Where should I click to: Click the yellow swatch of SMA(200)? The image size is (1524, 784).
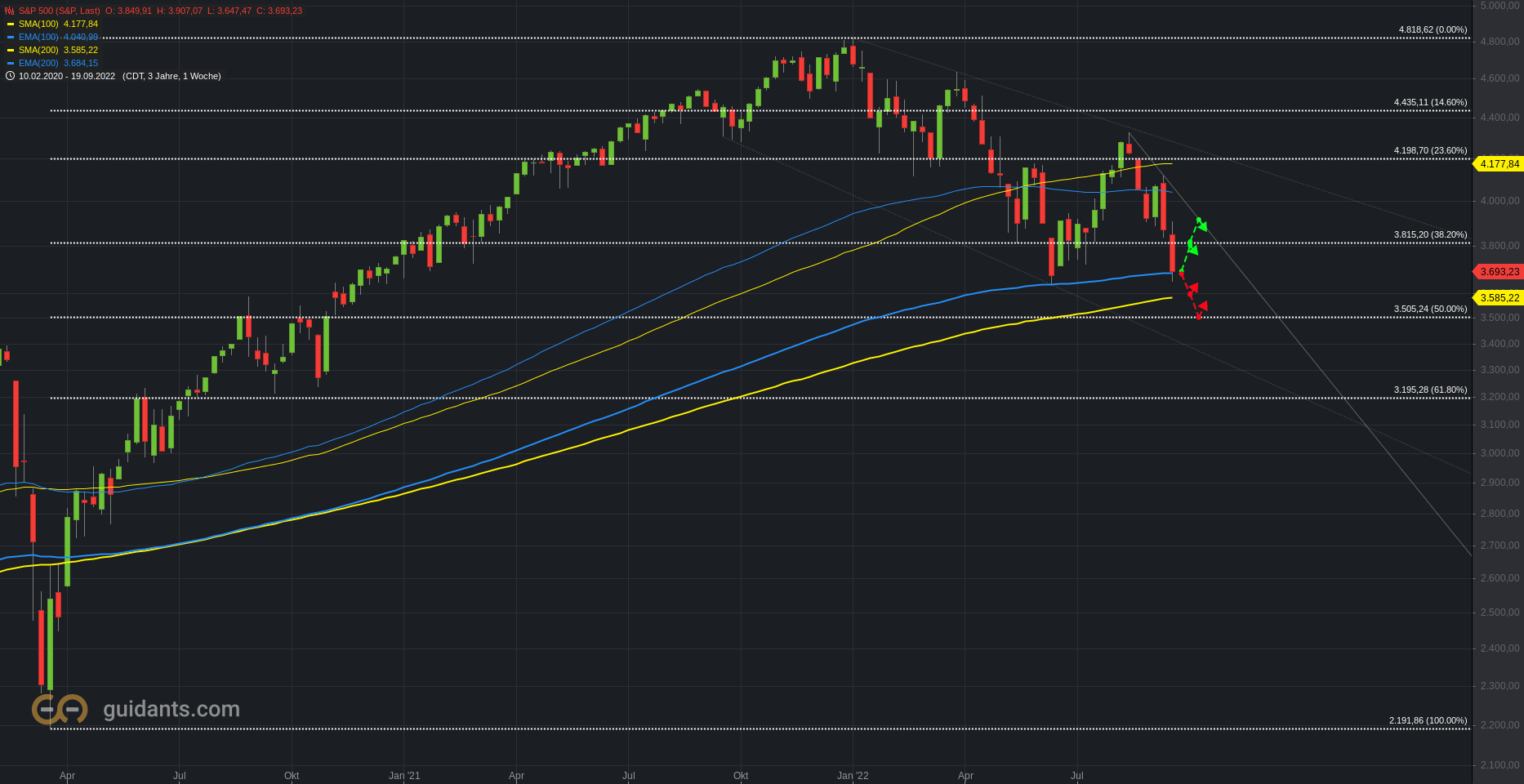pos(11,50)
